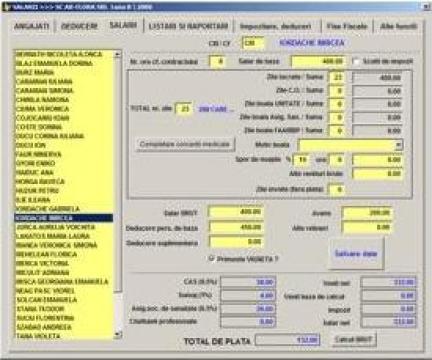
Task: Open the ANGAJATI tab
Action: pos(32,26)
